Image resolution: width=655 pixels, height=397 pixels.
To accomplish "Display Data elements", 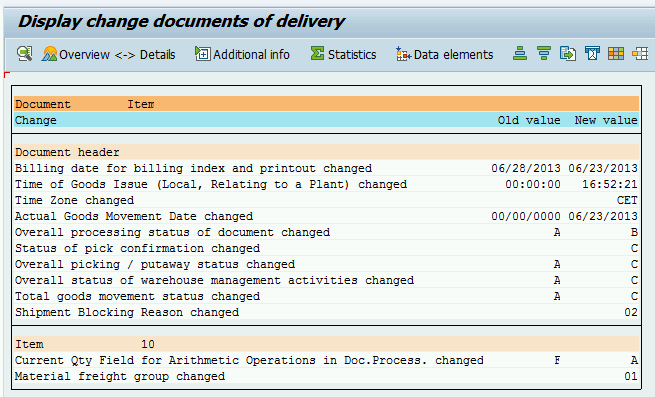I will [444, 54].
